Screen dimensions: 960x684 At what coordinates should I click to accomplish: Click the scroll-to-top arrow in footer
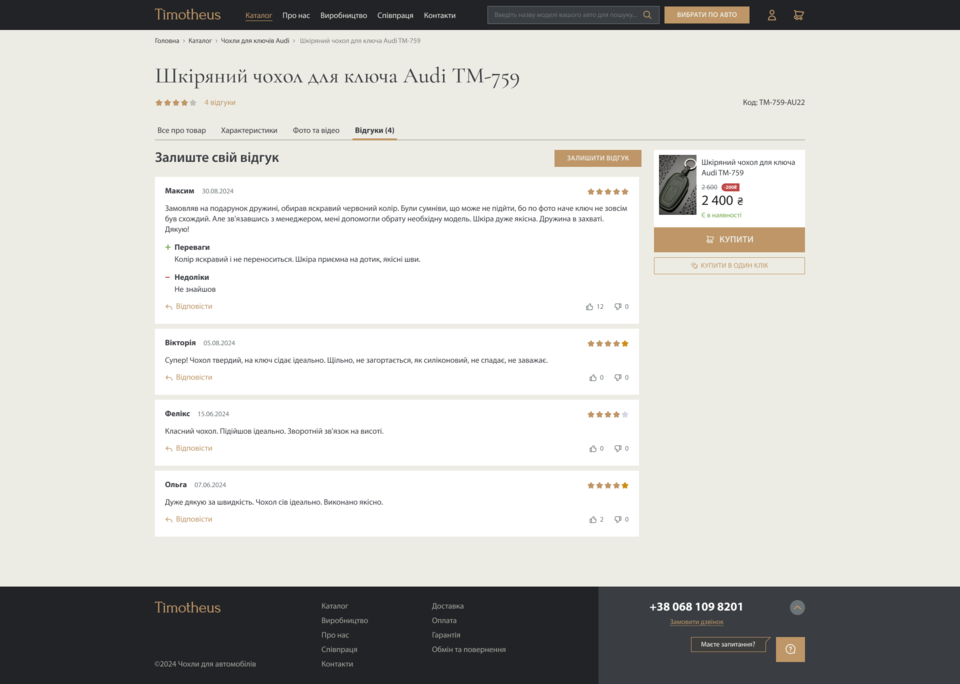(x=797, y=607)
